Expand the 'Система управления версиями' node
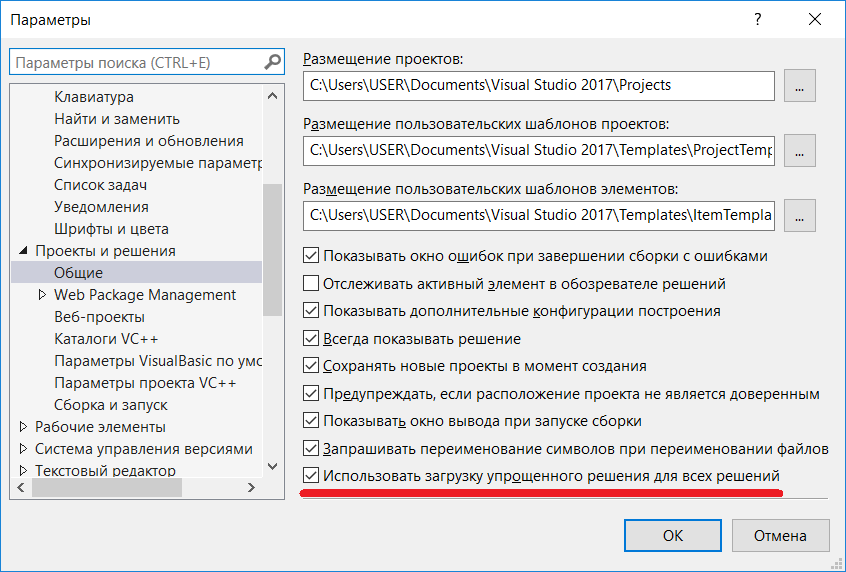 [24, 449]
